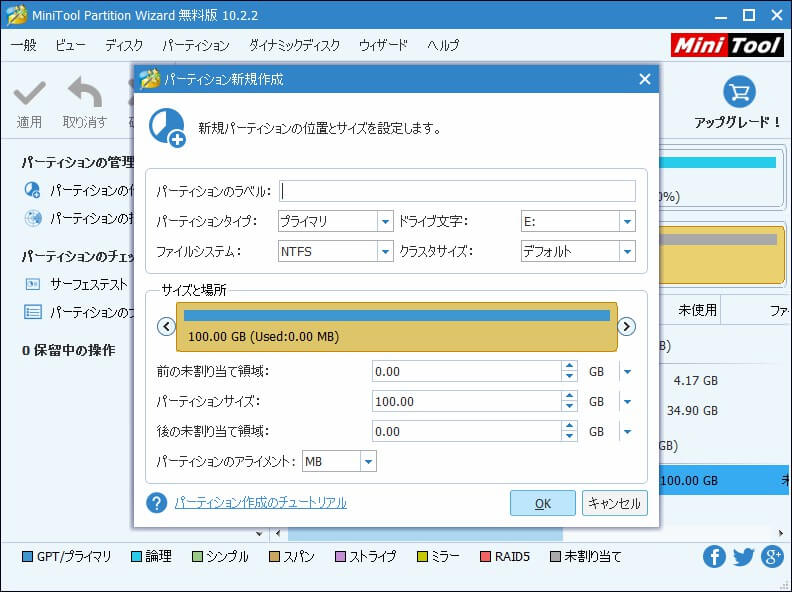This screenshot has width=792, height=592.
Task: Click the ストライプ purple legend color box
Action: coord(340,557)
